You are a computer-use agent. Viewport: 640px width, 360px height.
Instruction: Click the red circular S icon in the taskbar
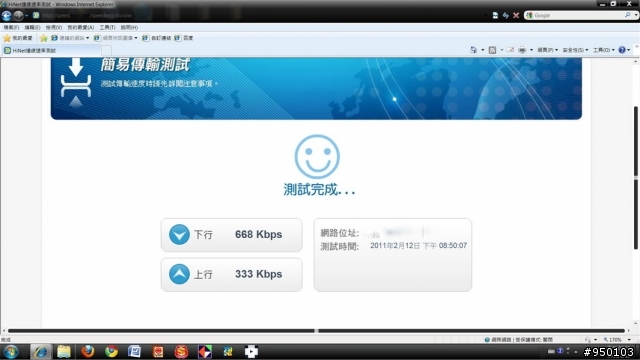click(x=181, y=351)
